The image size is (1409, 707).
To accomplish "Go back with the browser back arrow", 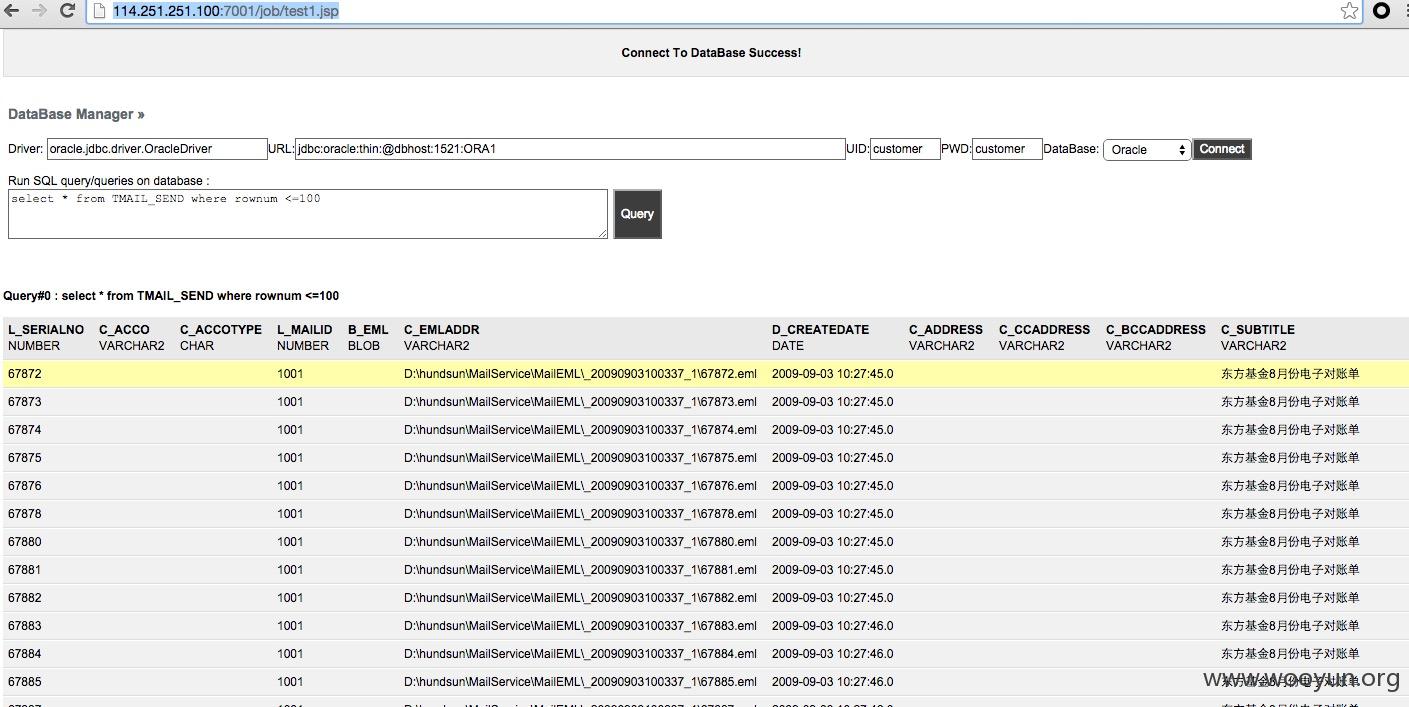I will click(x=12, y=11).
